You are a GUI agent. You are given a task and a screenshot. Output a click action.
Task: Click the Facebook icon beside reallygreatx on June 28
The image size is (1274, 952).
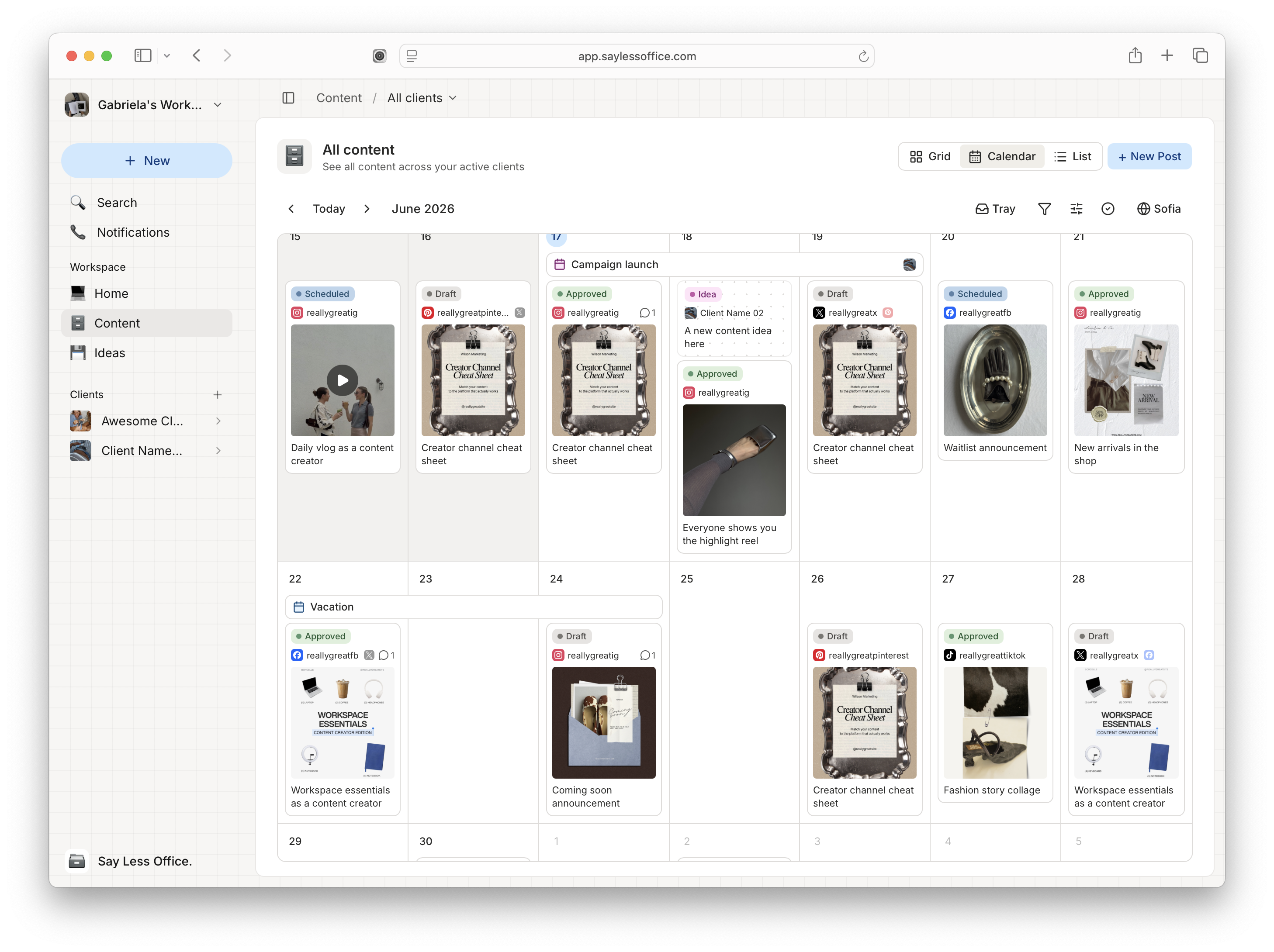tap(1149, 655)
